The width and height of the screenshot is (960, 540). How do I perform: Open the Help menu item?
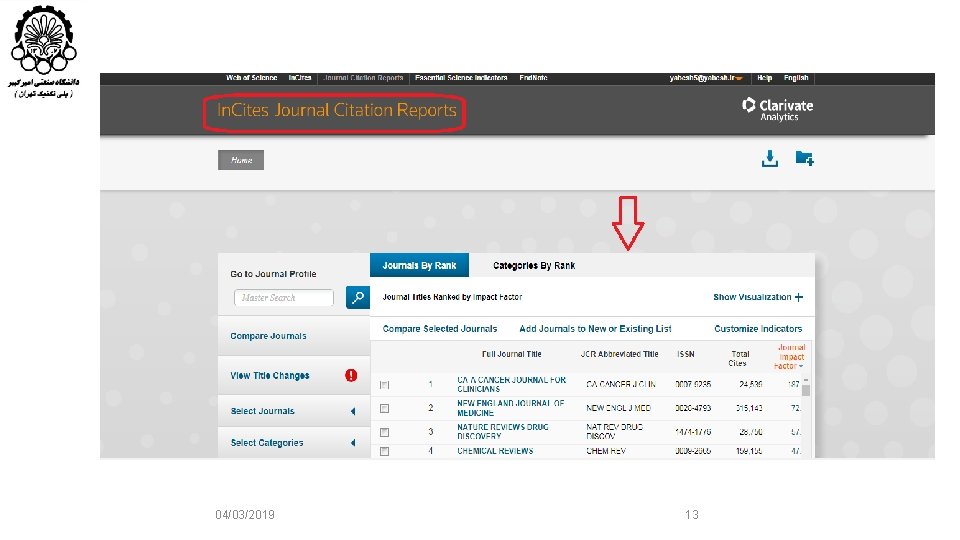pyautogui.click(x=764, y=78)
